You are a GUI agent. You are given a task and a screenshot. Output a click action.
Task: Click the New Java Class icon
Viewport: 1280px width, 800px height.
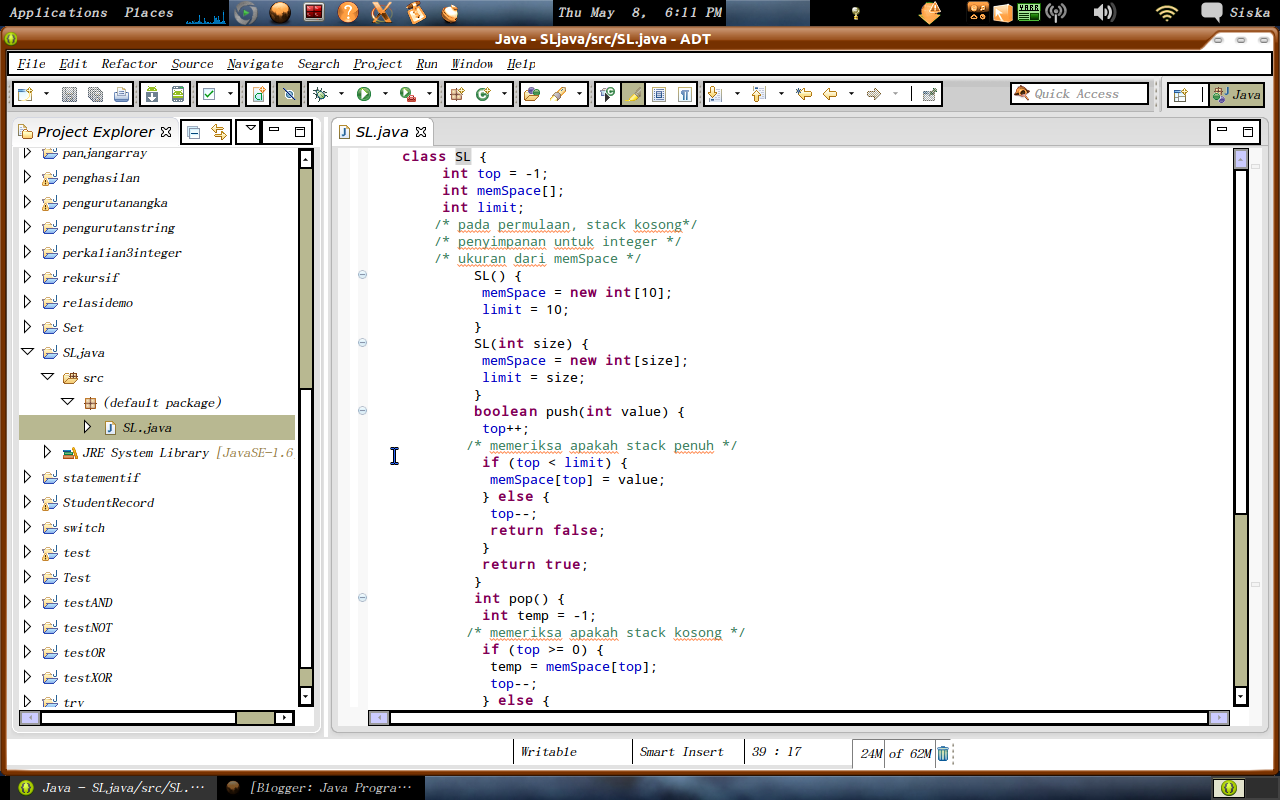[483, 94]
